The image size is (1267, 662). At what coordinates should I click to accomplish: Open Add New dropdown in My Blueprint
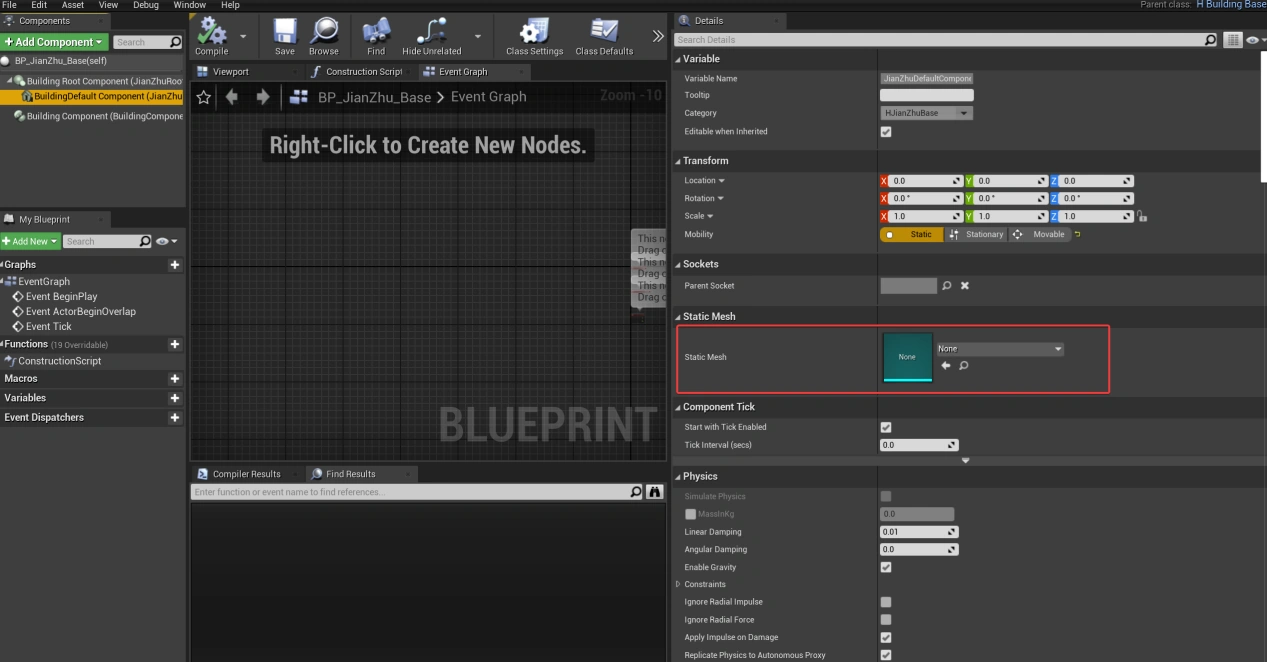(30, 241)
